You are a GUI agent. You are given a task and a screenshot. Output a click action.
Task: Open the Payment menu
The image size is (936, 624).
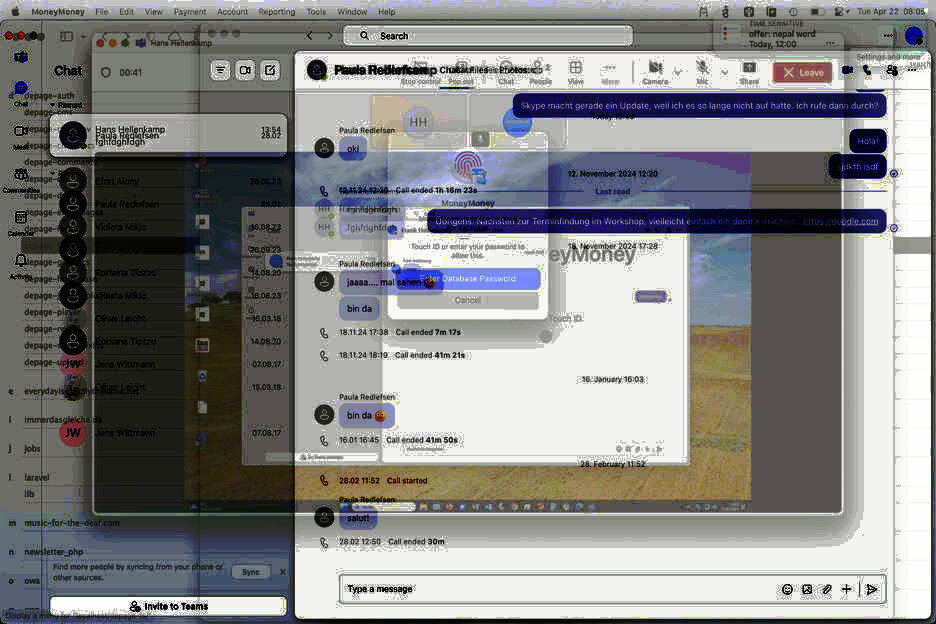pos(190,11)
